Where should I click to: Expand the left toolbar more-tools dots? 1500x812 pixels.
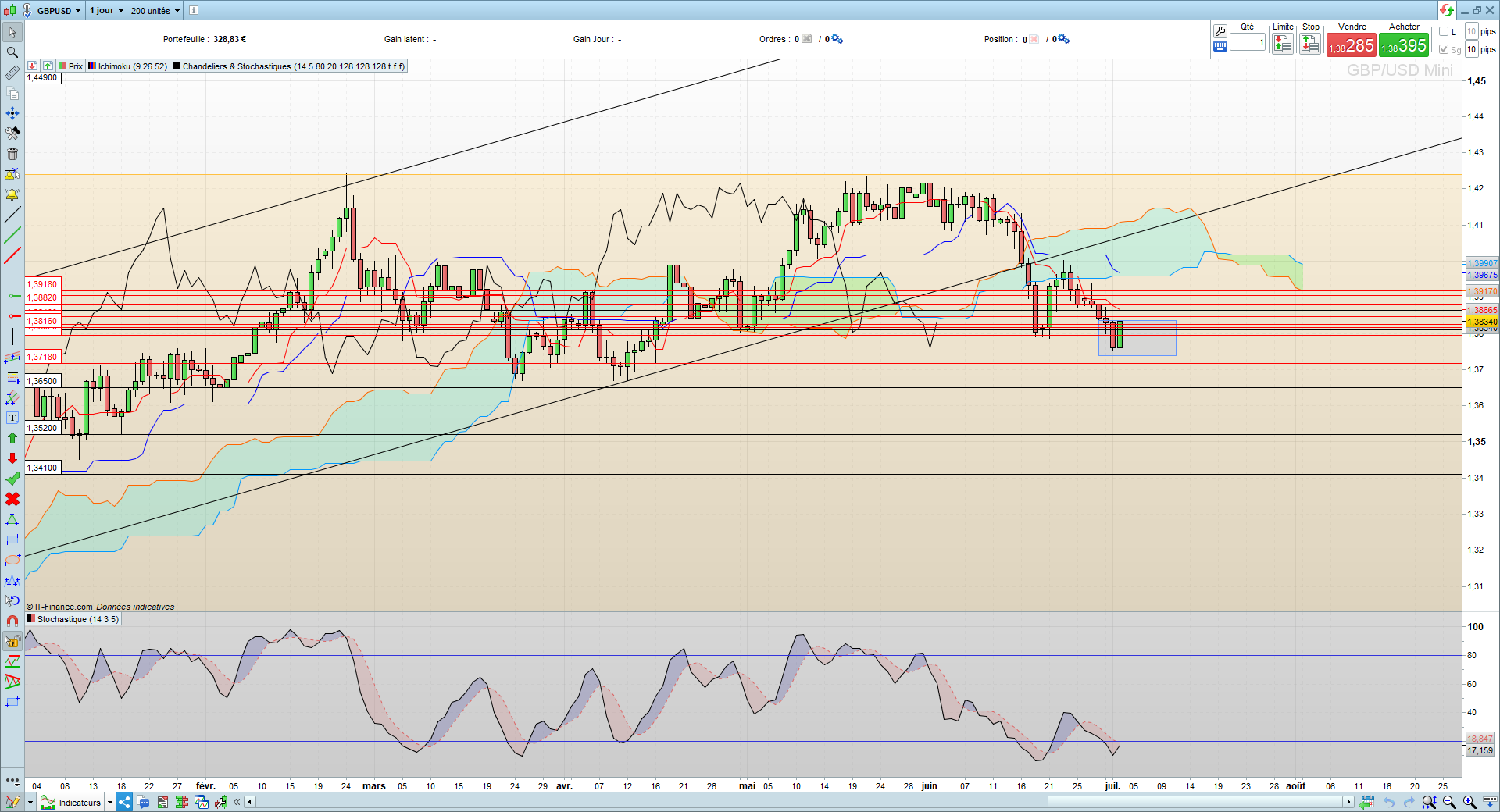coord(12,780)
